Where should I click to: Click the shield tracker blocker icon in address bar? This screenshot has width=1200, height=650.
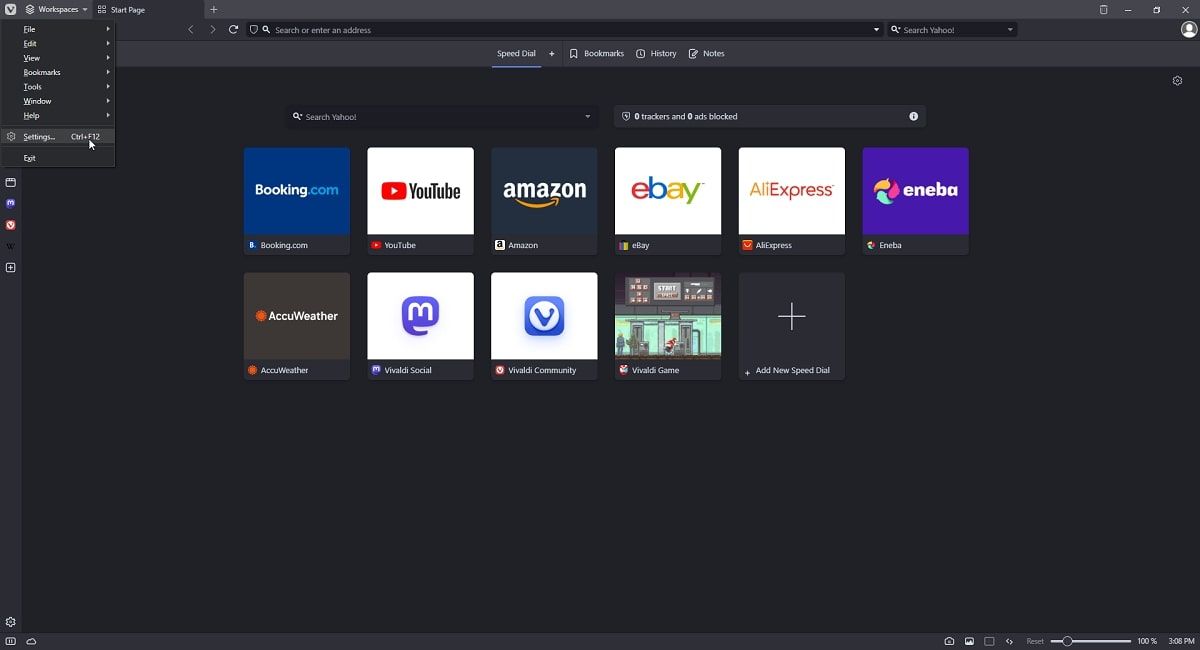[254, 30]
